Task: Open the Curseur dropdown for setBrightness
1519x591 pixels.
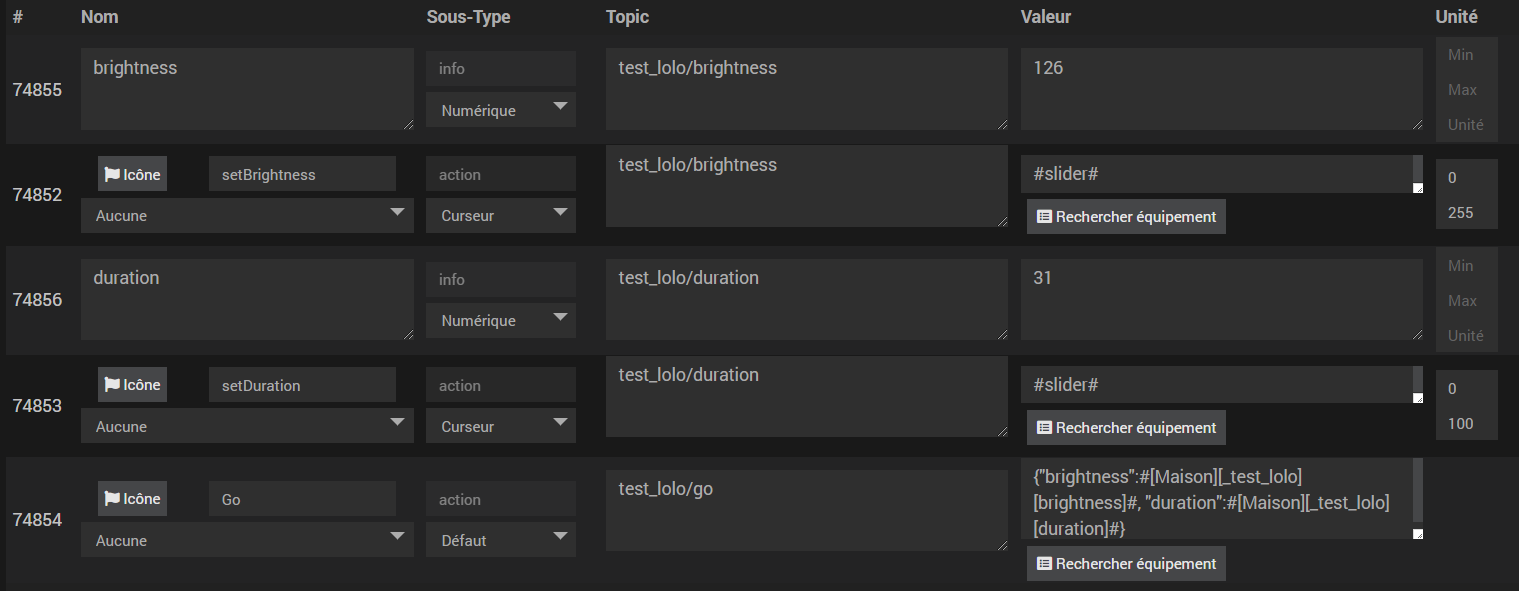Action: [x=501, y=215]
